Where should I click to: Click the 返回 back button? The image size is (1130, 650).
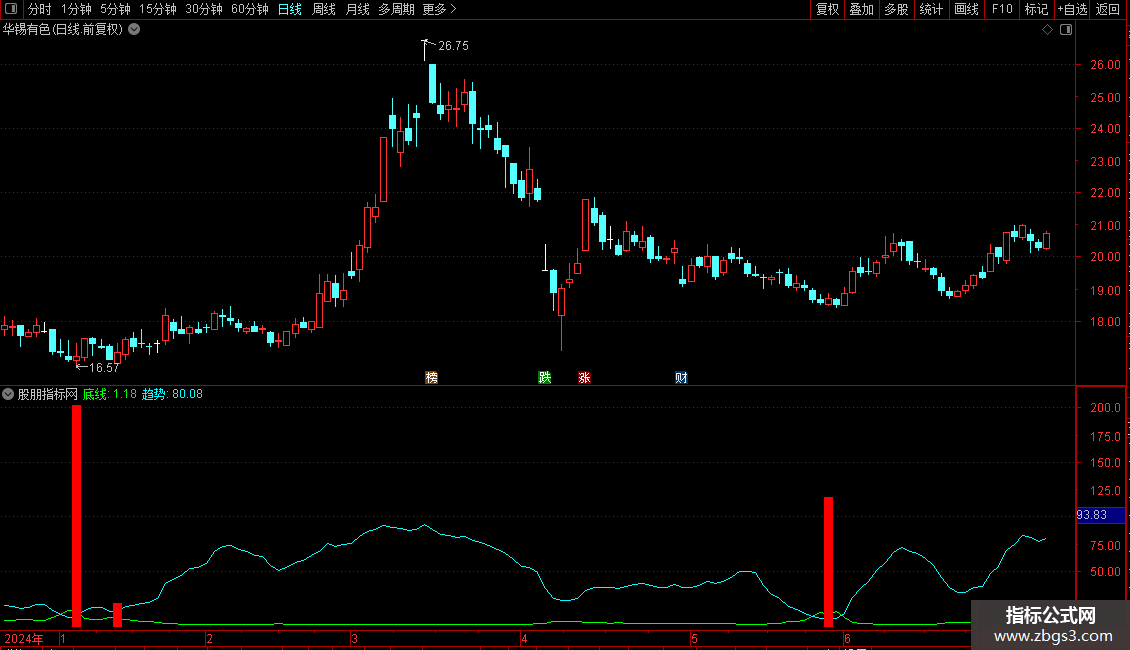pos(1108,9)
